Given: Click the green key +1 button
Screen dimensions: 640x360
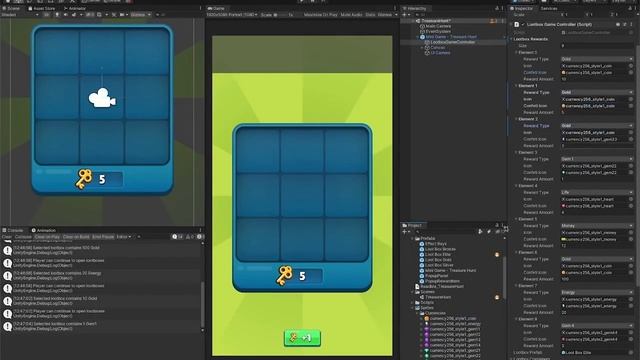Looking at the screenshot, I should pos(302,338).
